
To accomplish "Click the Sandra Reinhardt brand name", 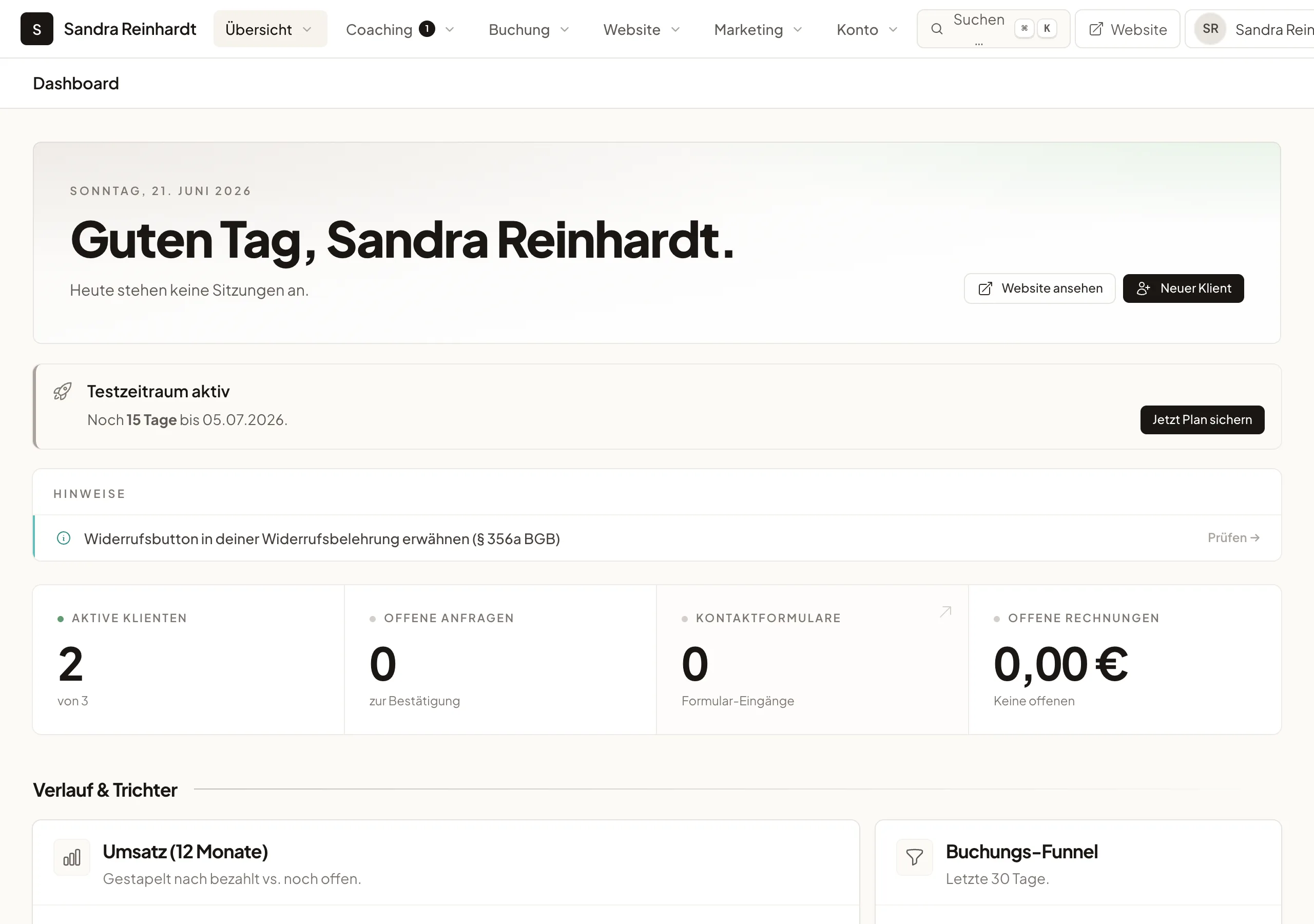I will [130, 29].
